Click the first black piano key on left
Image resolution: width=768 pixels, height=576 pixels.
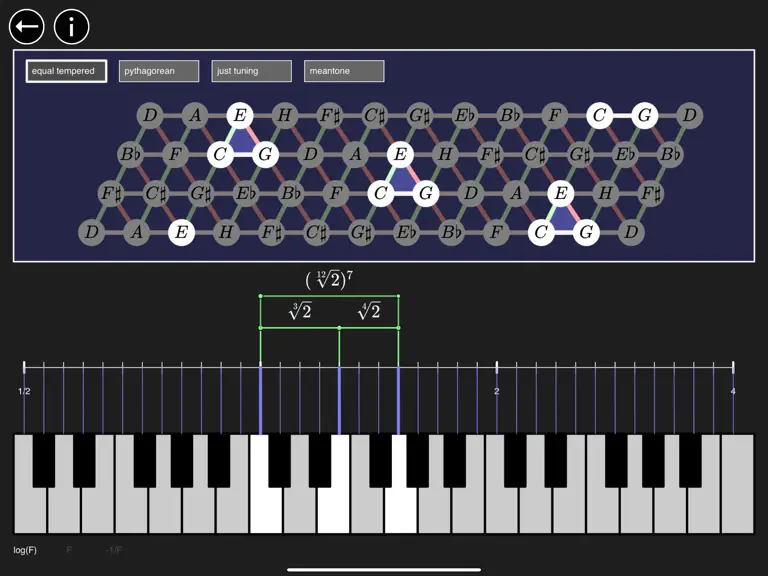pyautogui.click(x=44, y=460)
